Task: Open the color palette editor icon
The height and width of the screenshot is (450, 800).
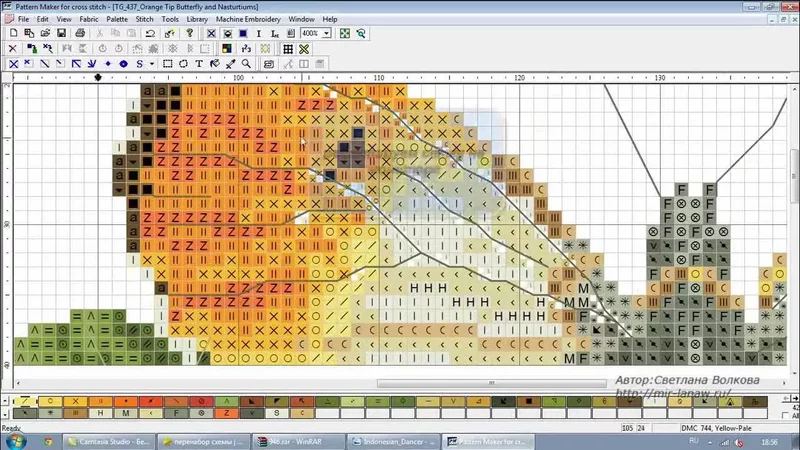Action: click(227, 49)
